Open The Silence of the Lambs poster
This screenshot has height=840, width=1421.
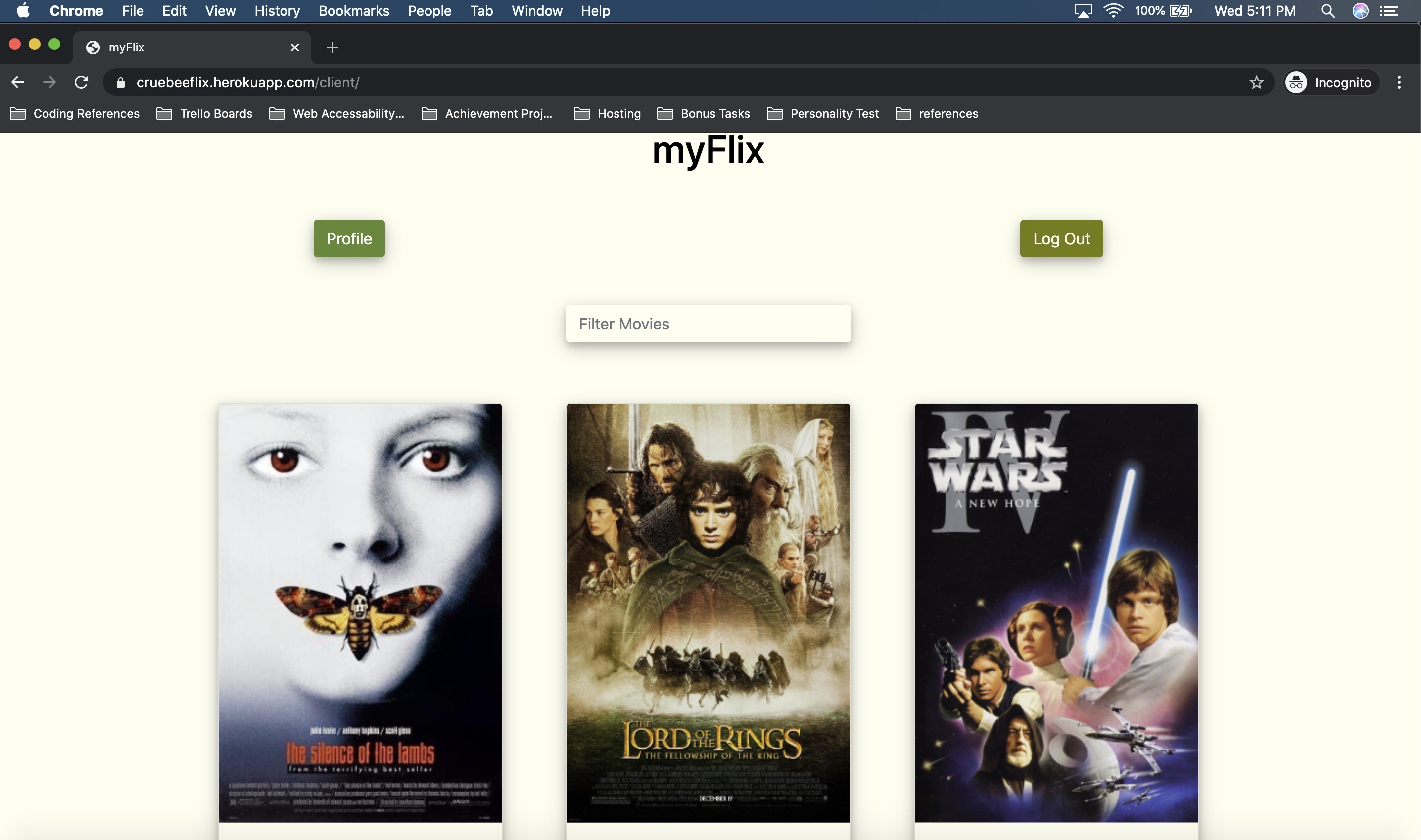(360, 612)
